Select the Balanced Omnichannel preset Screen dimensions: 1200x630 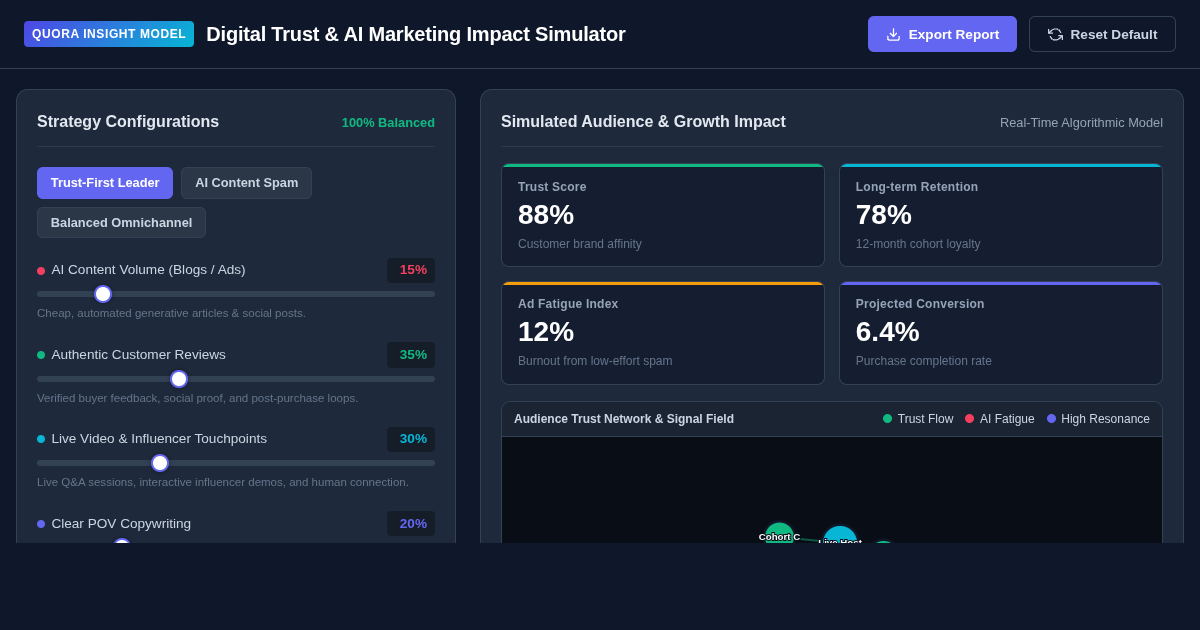click(121, 223)
